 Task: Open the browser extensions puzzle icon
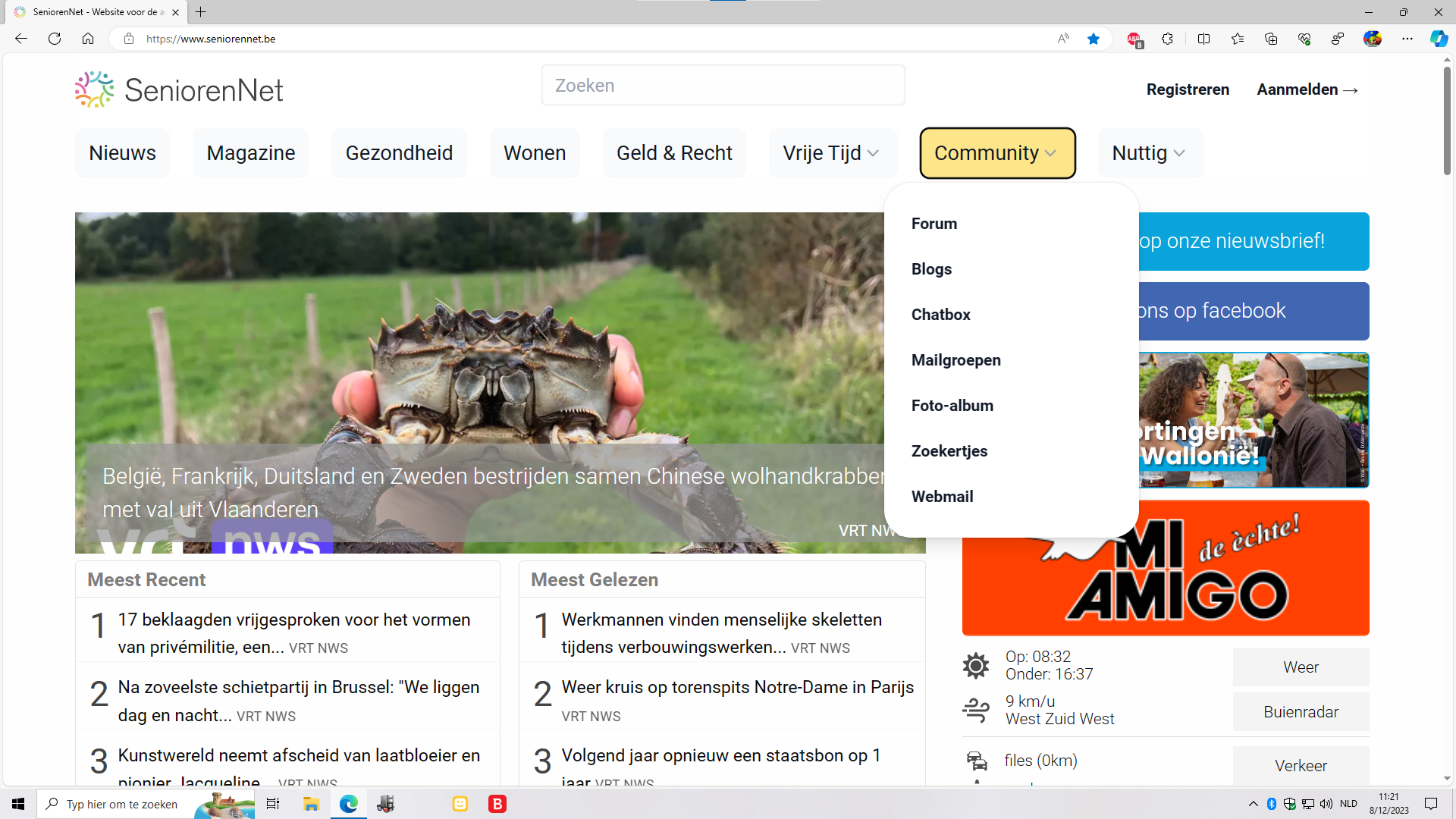pos(1168,39)
